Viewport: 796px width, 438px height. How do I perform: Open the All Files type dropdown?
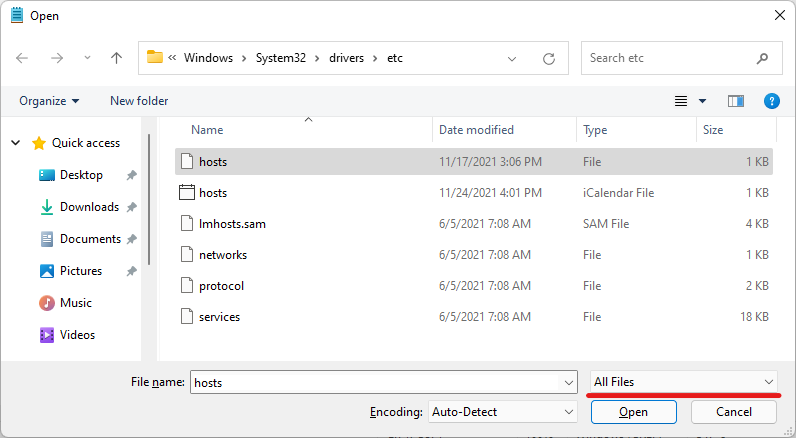[x=684, y=382]
